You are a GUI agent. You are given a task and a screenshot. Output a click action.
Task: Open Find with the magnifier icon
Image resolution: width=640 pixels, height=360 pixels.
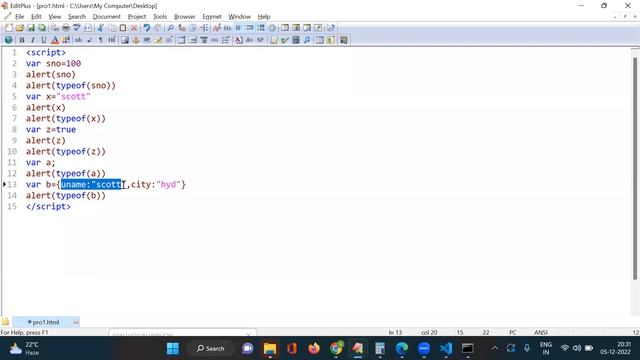tap(171, 28)
